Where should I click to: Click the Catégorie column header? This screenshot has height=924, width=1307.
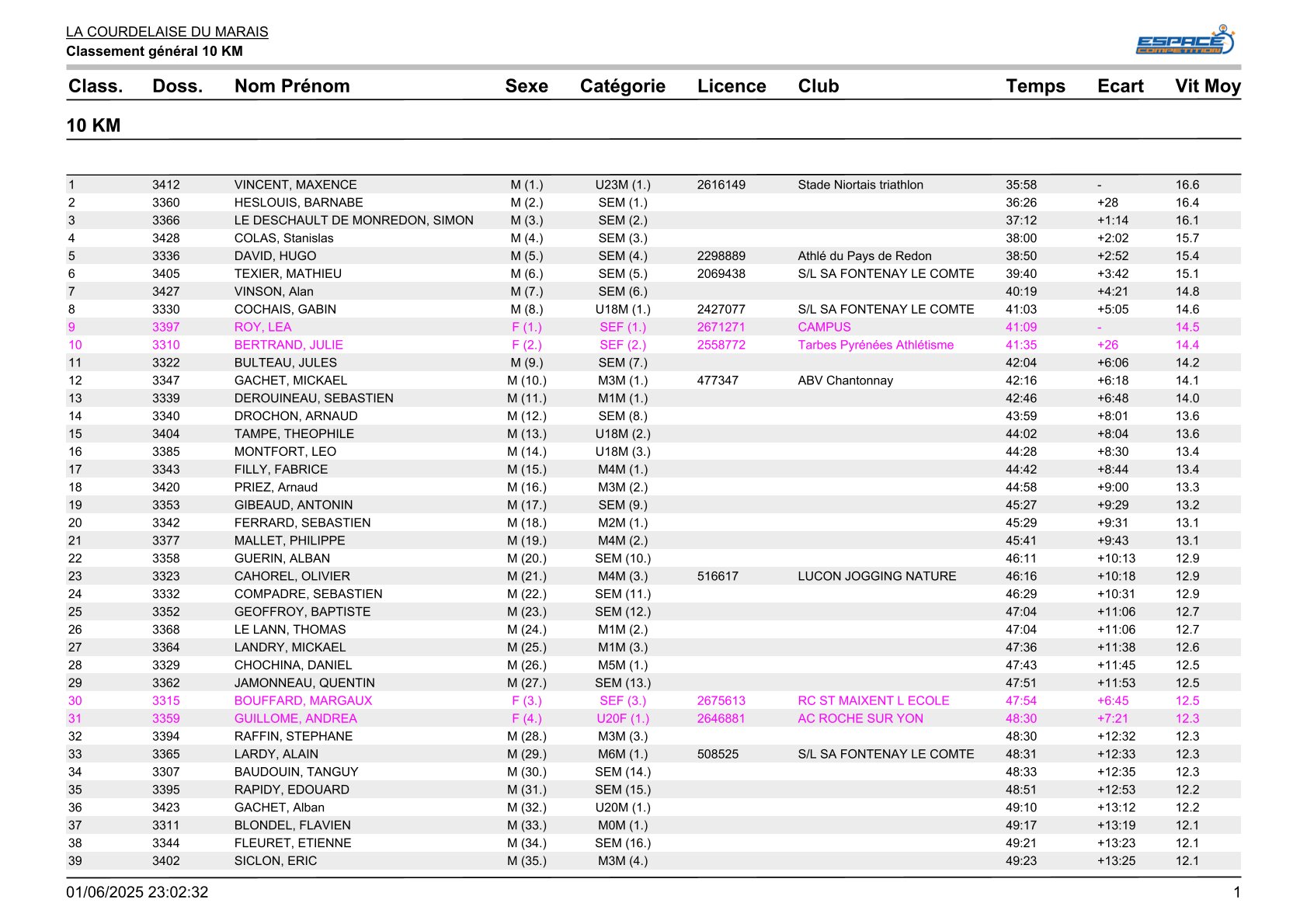click(x=623, y=86)
